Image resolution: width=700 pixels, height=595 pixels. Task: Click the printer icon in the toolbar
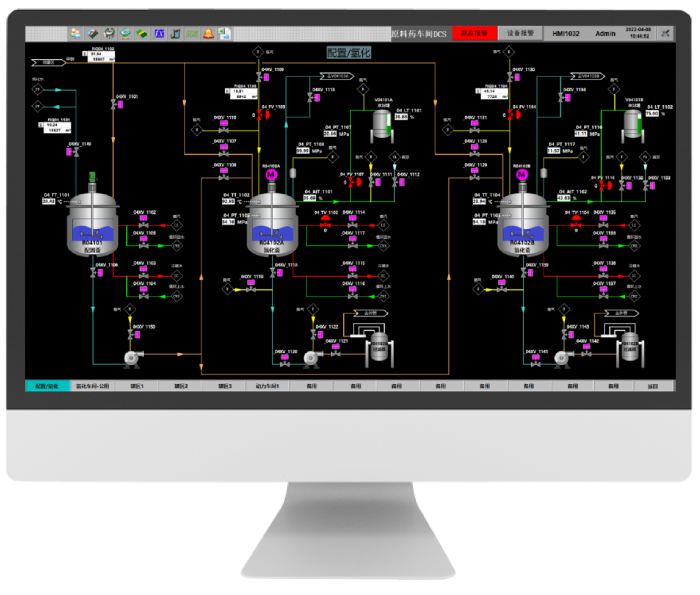109,33
